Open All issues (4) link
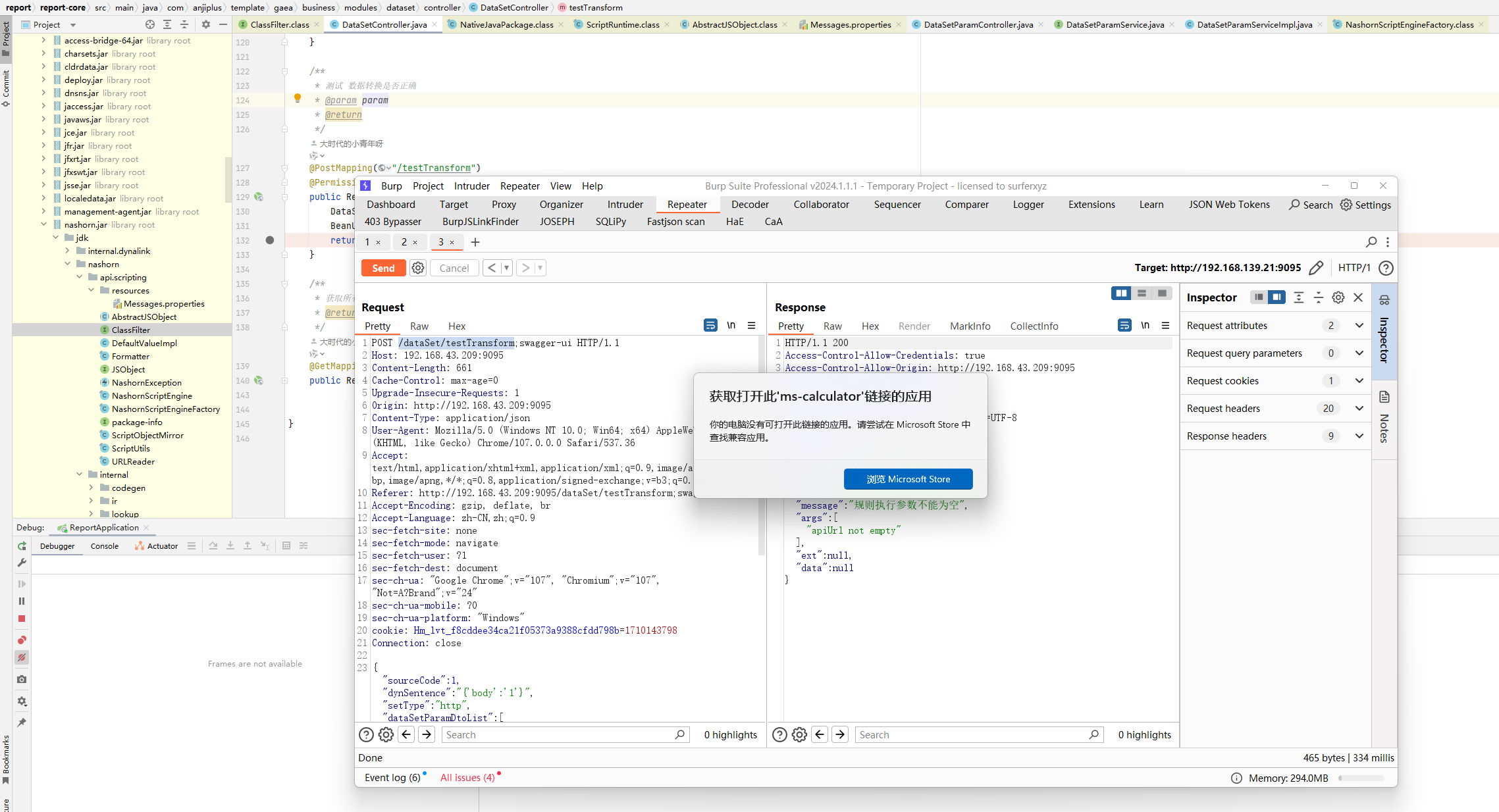1499x812 pixels. point(467,778)
